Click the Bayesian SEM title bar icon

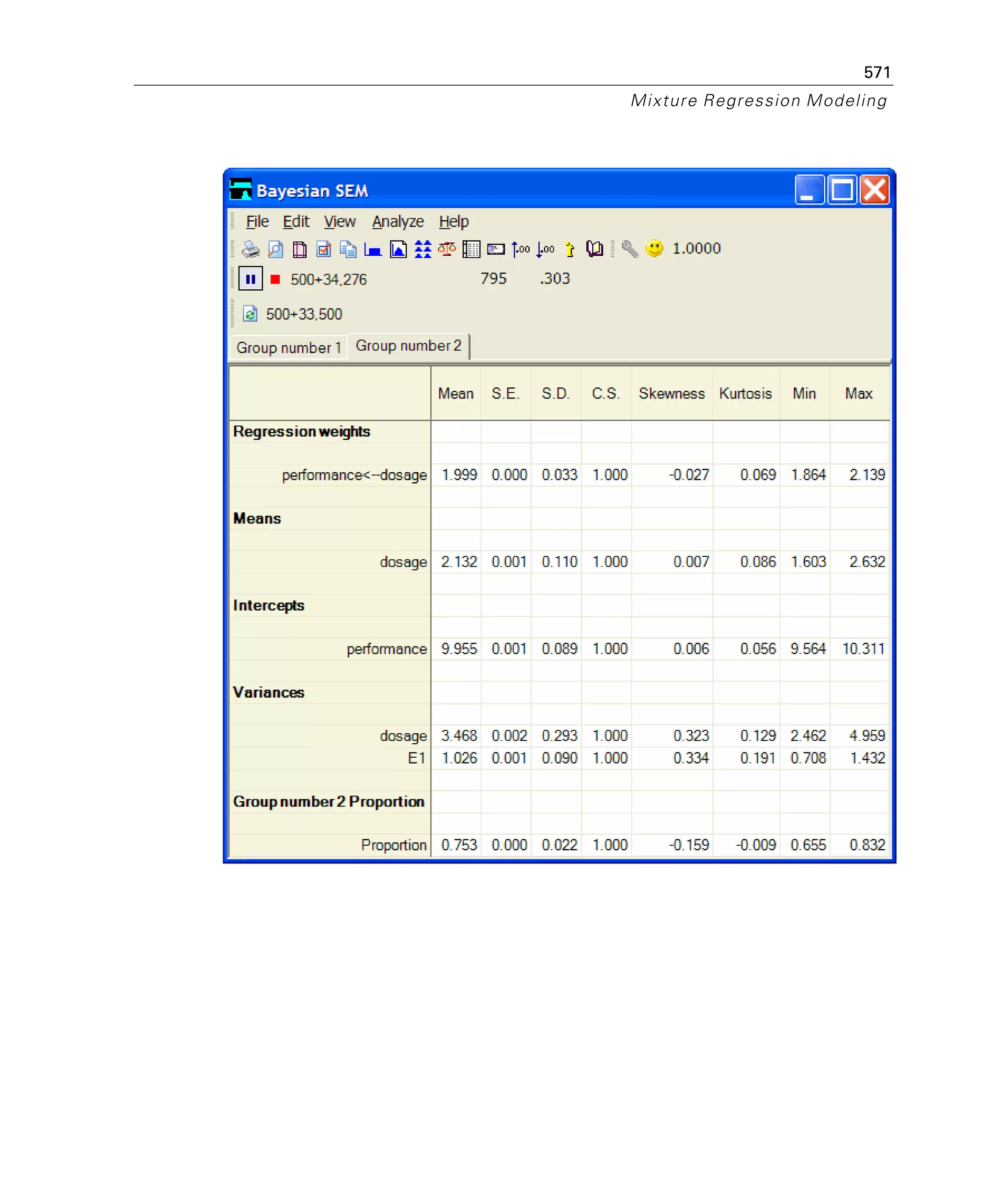point(241,189)
